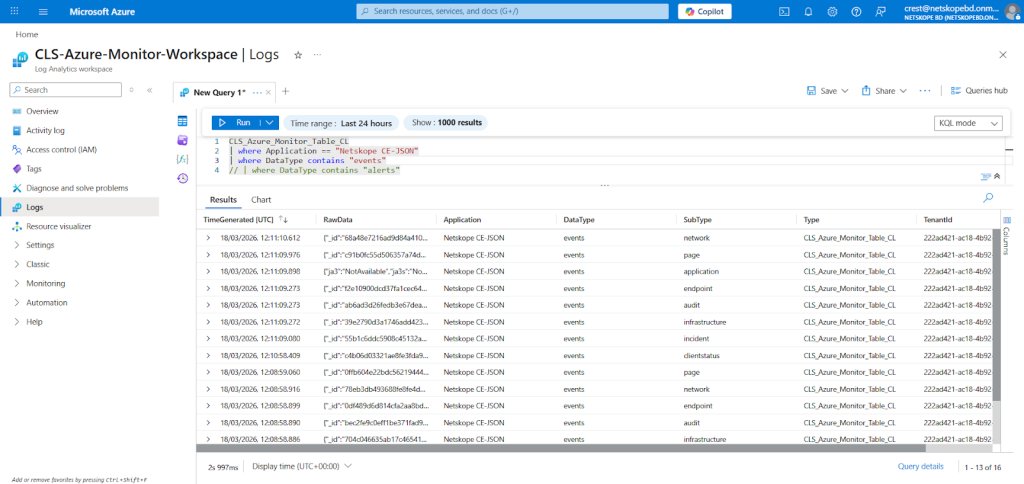Expand the row with SubType incident

click(x=208, y=338)
